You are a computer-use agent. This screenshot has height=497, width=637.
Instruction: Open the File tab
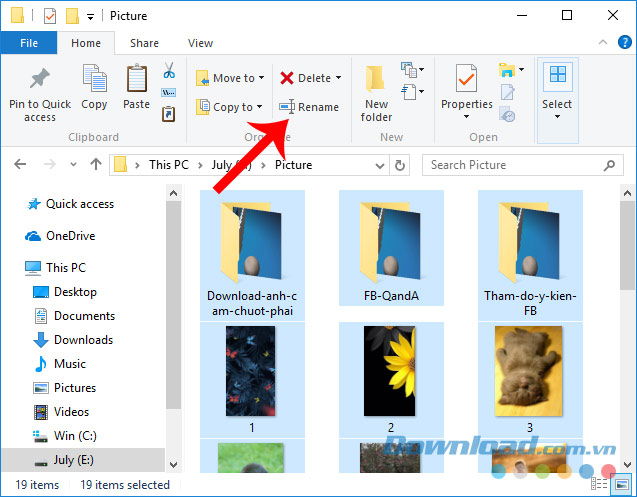29,43
